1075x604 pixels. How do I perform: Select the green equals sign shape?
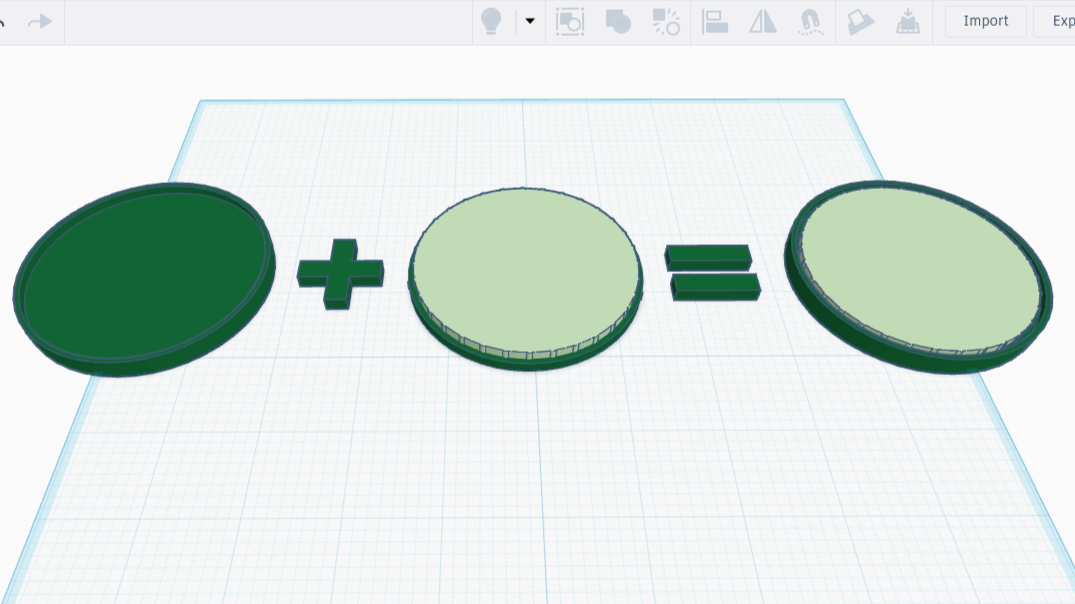pyautogui.click(x=712, y=272)
